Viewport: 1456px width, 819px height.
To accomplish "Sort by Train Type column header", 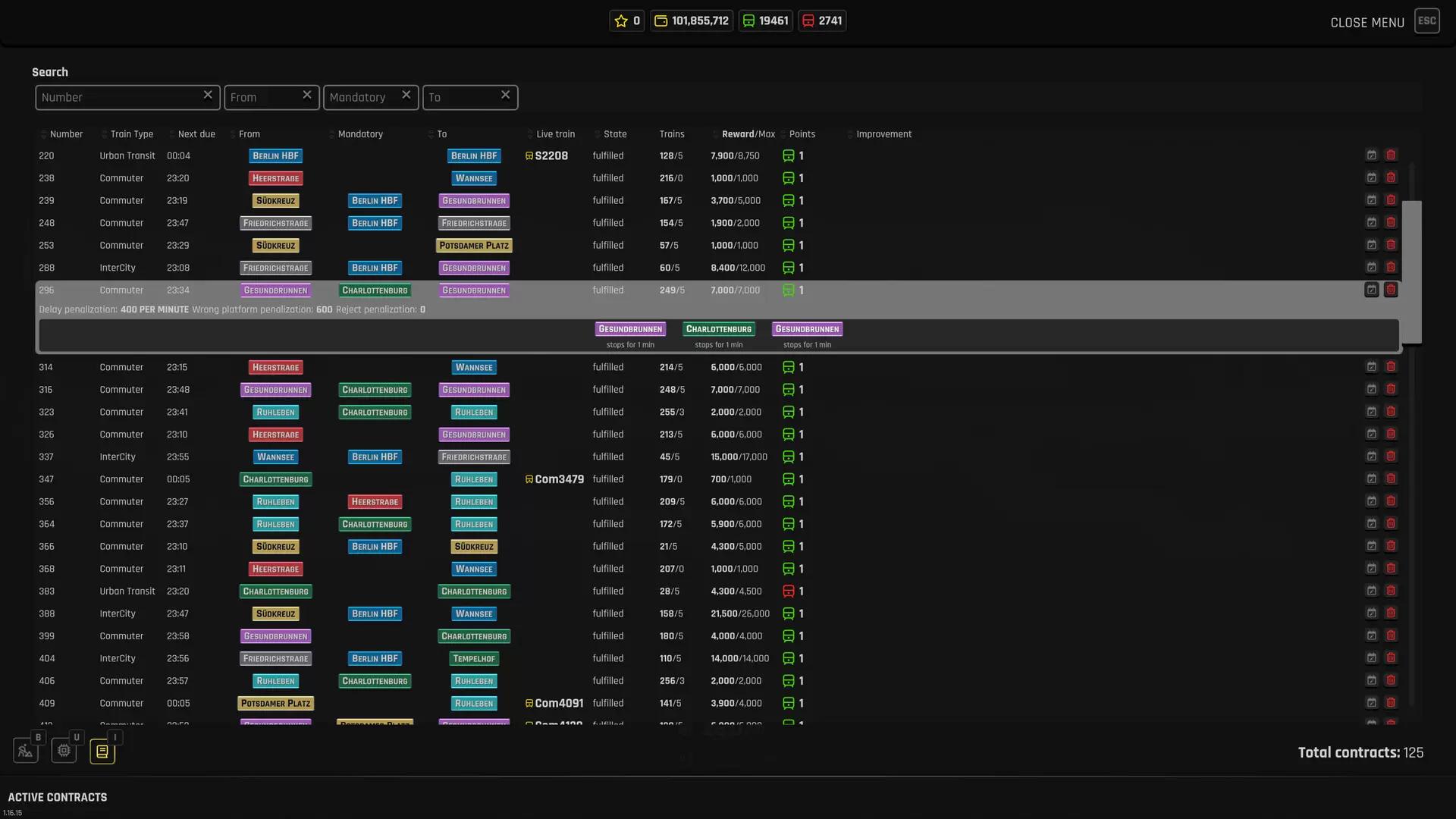I will coord(131,134).
